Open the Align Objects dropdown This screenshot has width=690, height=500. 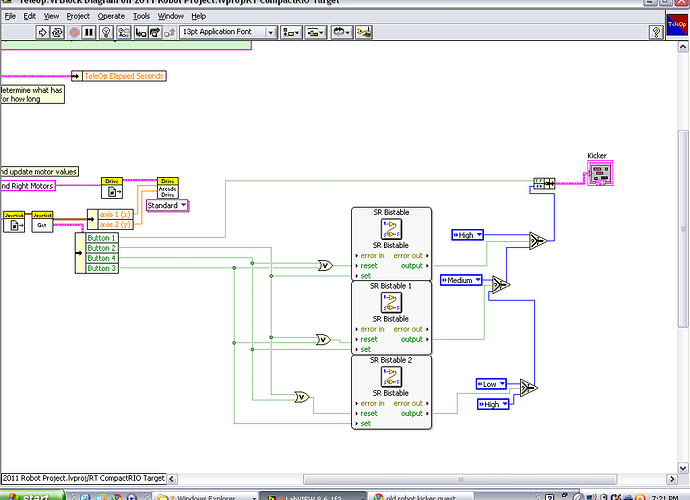(291, 32)
